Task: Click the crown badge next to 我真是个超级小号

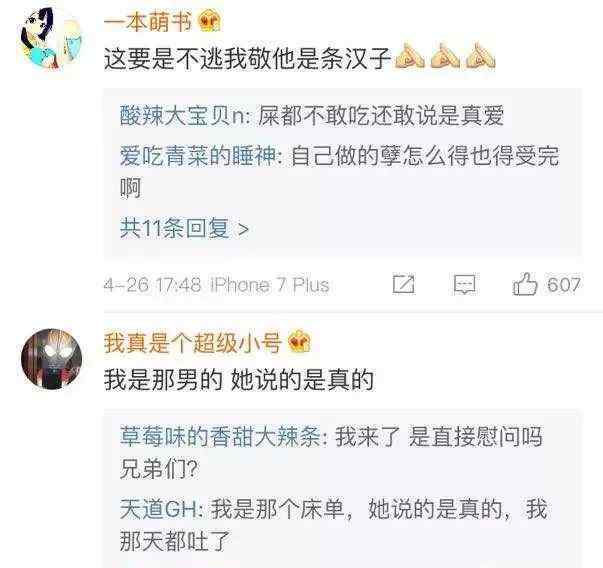Action: click(299, 342)
